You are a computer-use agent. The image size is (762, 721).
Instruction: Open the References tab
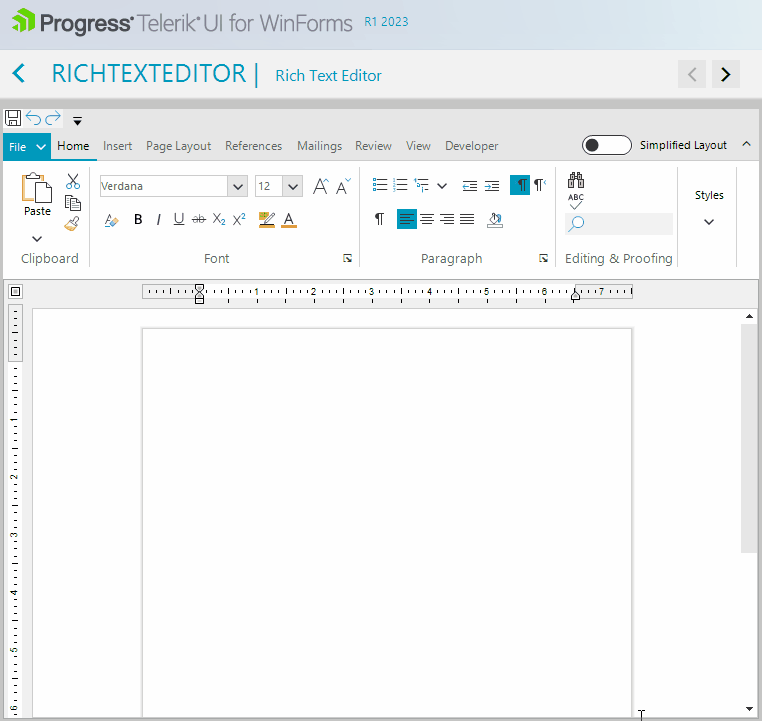pyautogui.click(x=253, y=146)
